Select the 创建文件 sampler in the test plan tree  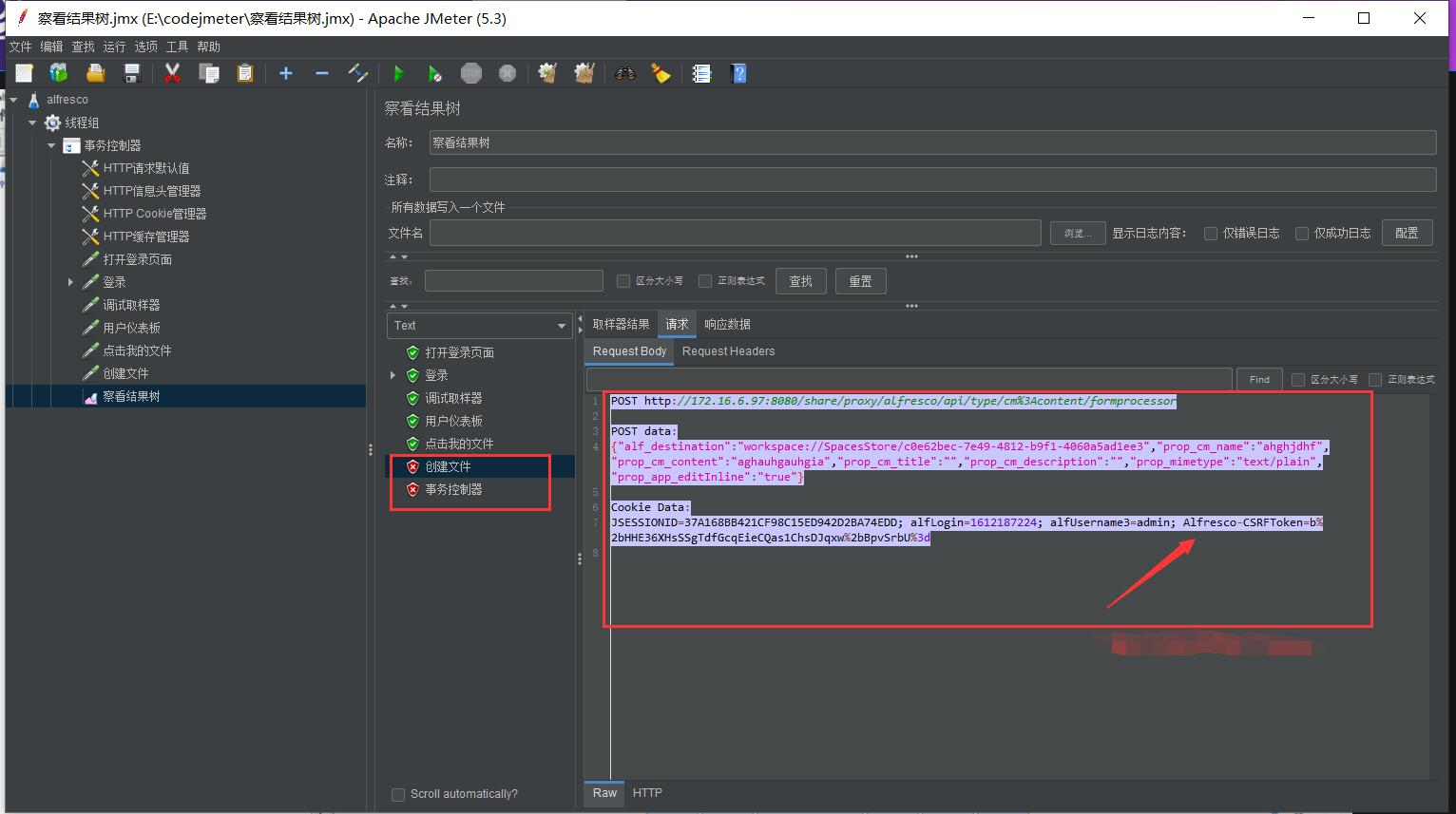[x=126, y=373]
